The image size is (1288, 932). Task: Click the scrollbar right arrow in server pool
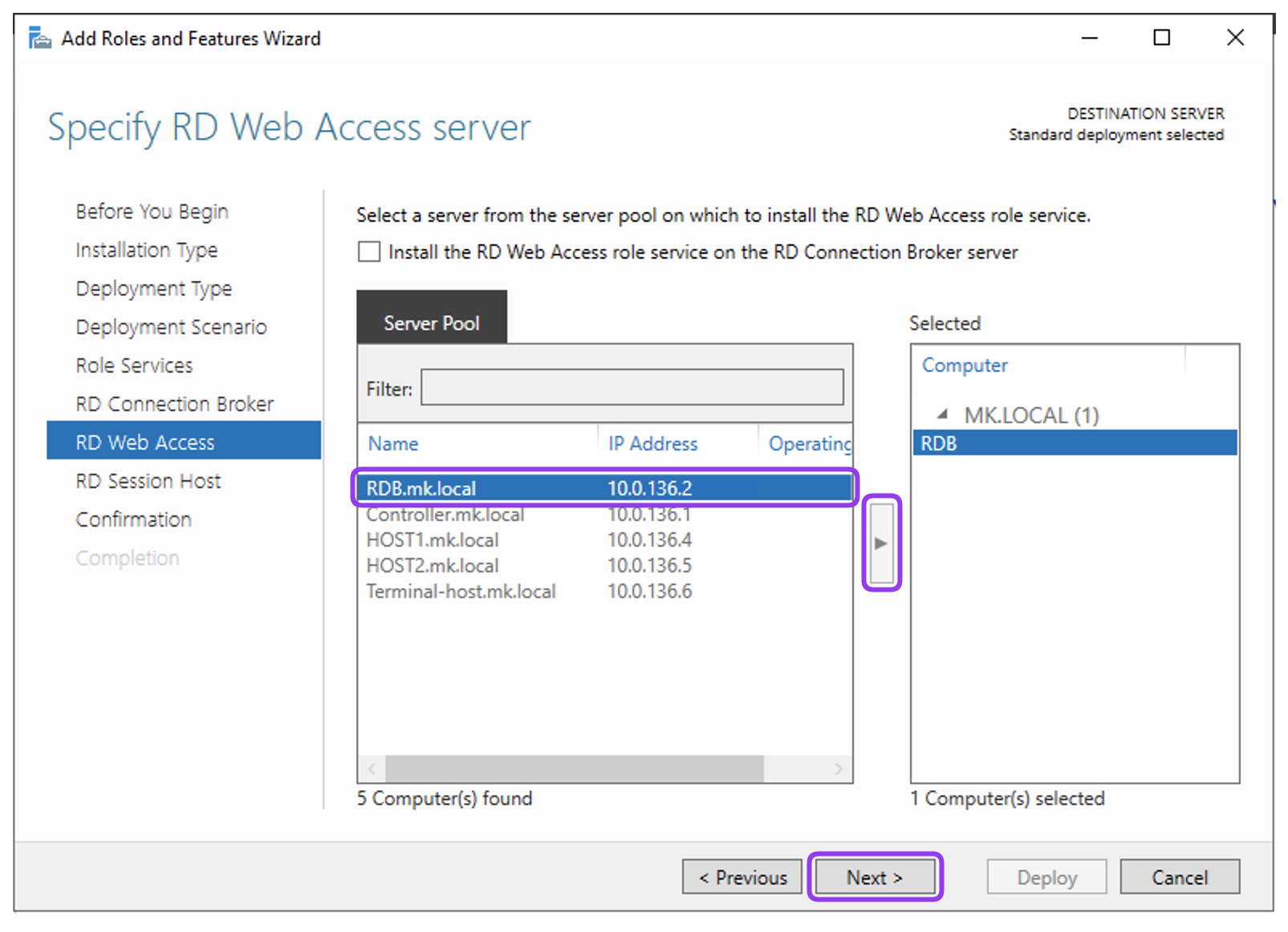pos(839,768)
